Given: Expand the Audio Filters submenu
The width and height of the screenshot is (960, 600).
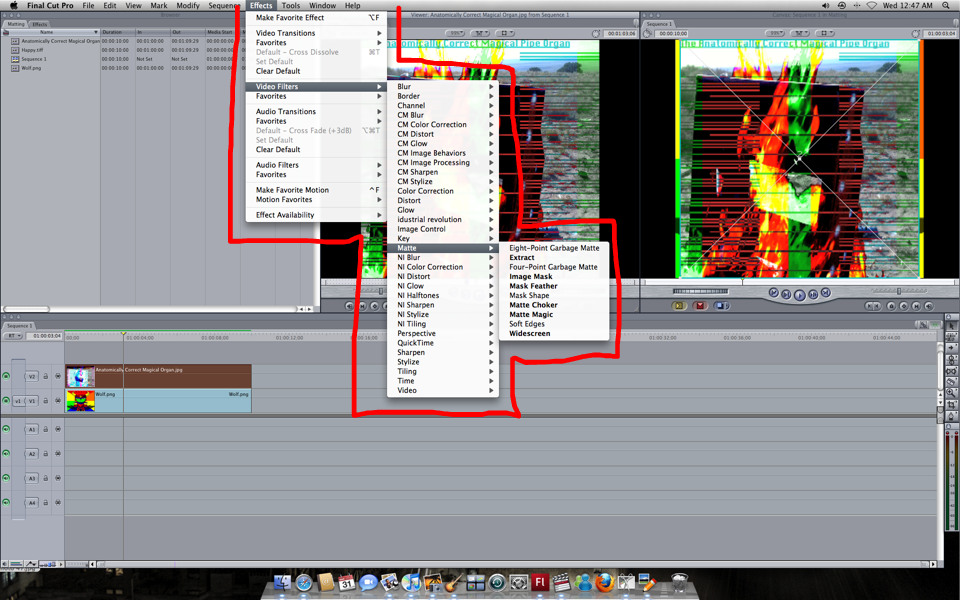Looking at the screenshot, I should pos(316,165).
